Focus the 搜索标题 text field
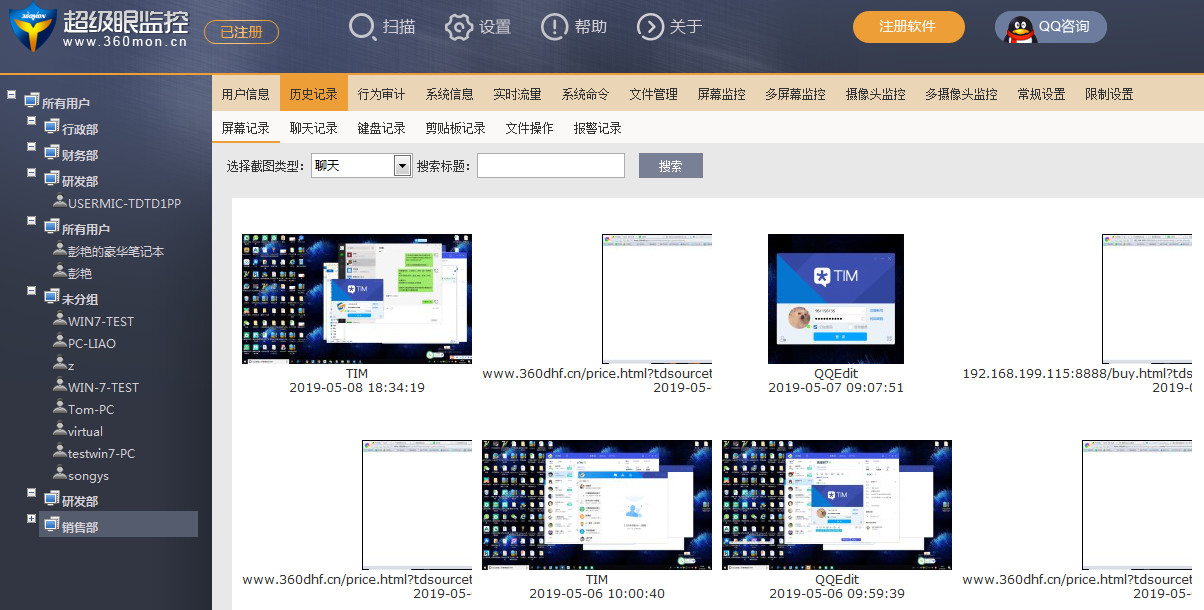The width and height of the screenshot is (1204, 610). 550,166
